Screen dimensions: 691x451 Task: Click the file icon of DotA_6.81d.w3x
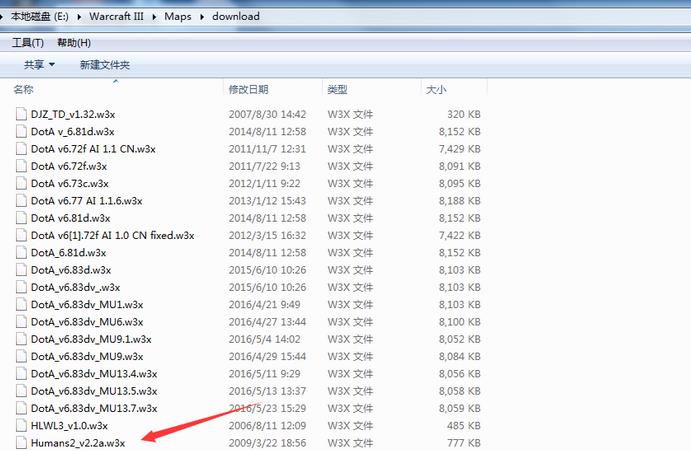pyautogui.click(x=21, y=253)
